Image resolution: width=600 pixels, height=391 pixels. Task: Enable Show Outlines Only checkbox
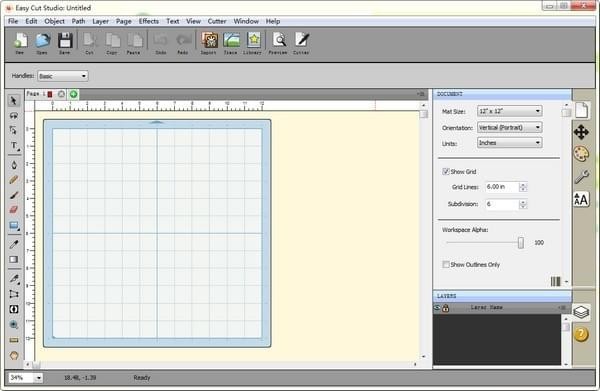(x=445, y=264)
